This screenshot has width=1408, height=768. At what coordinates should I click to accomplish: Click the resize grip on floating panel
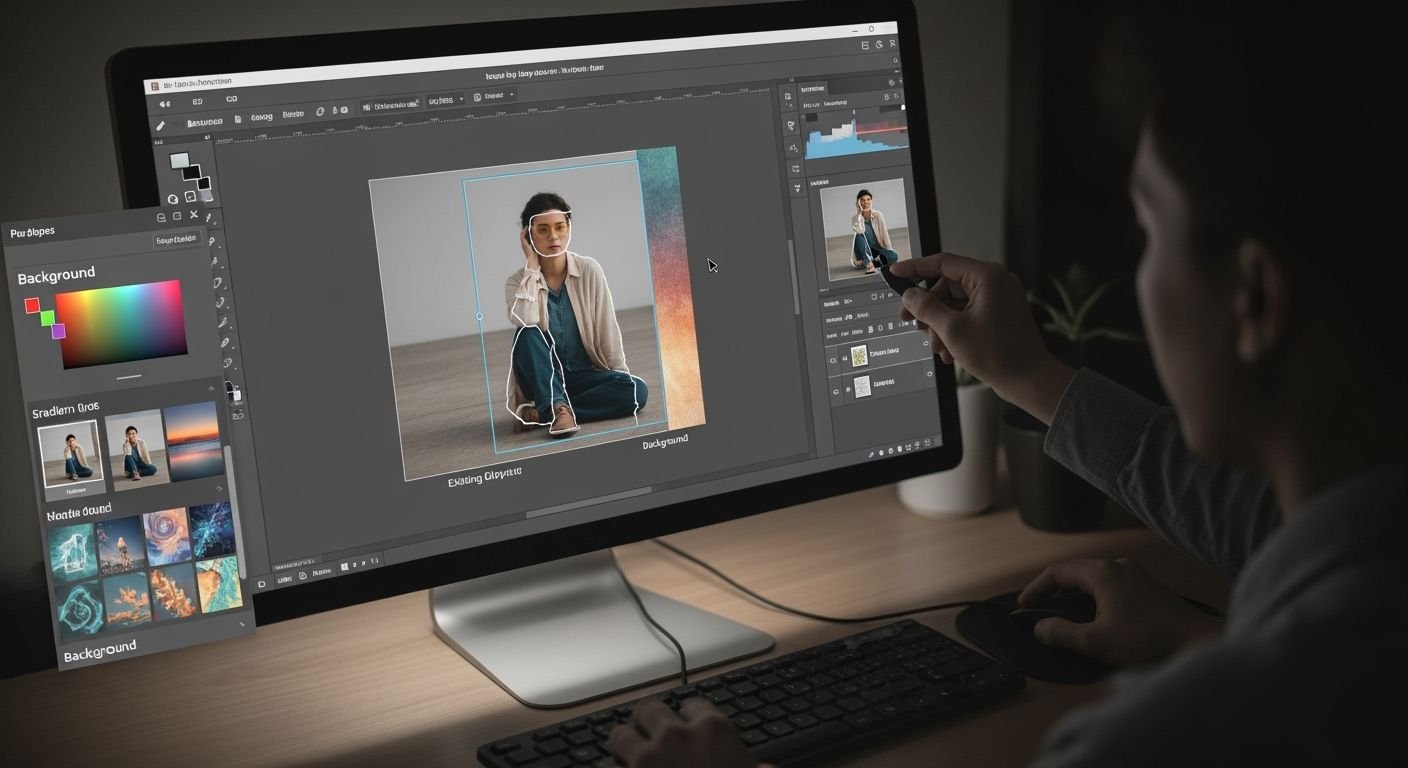coord(242,624)
